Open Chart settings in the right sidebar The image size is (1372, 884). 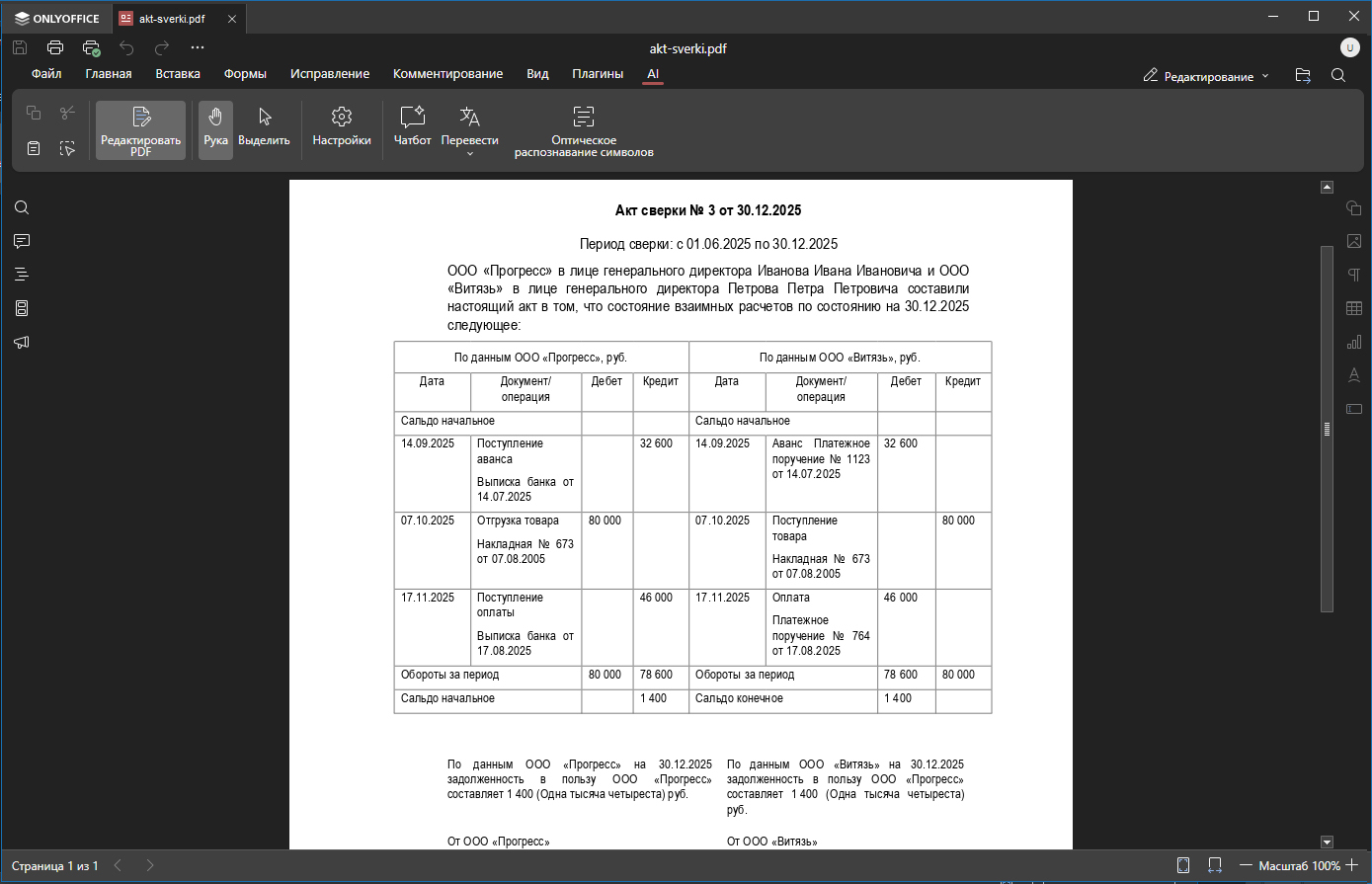[1354, 342]
